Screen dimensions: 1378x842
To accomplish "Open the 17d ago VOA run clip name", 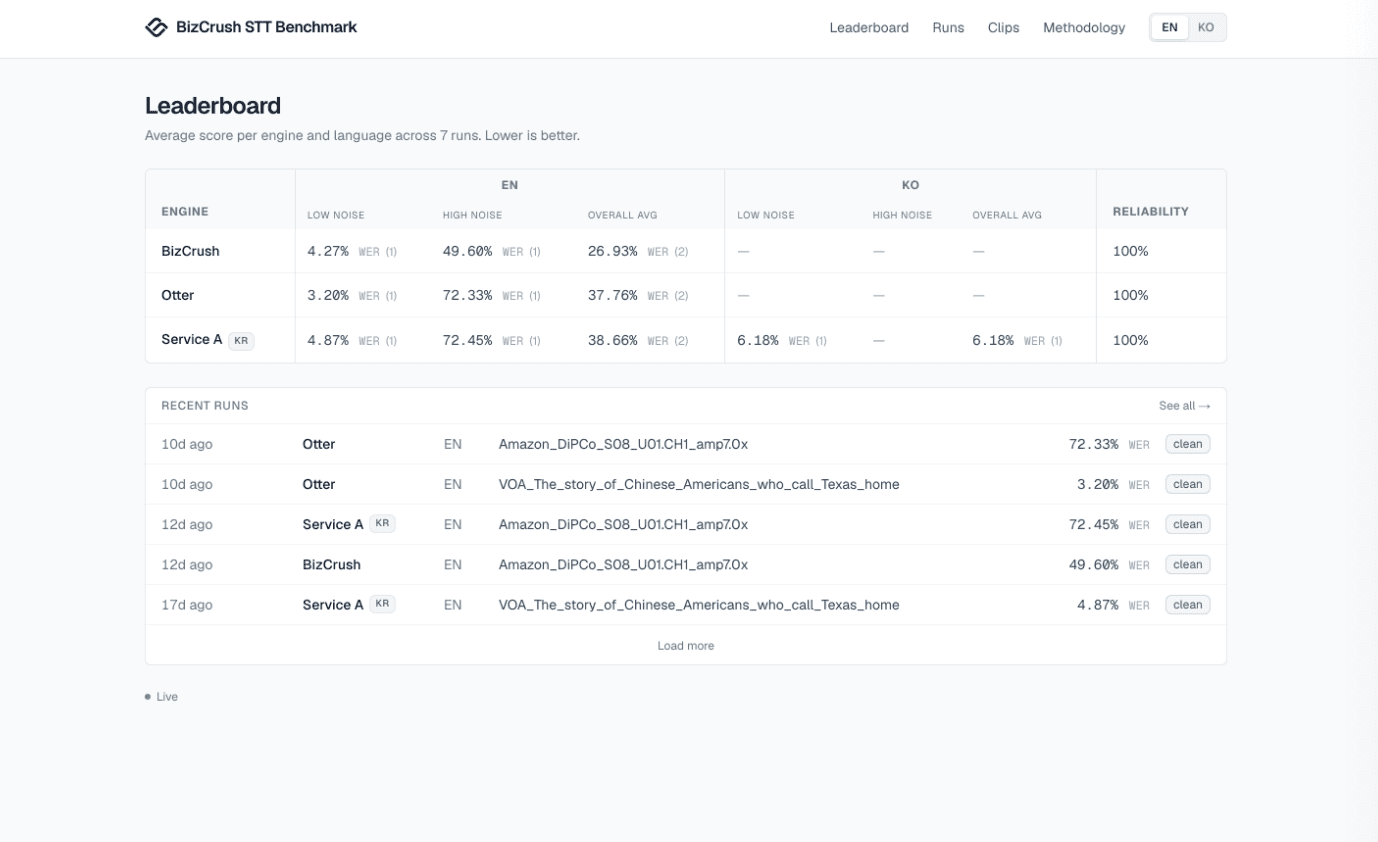I will (699, 604).
